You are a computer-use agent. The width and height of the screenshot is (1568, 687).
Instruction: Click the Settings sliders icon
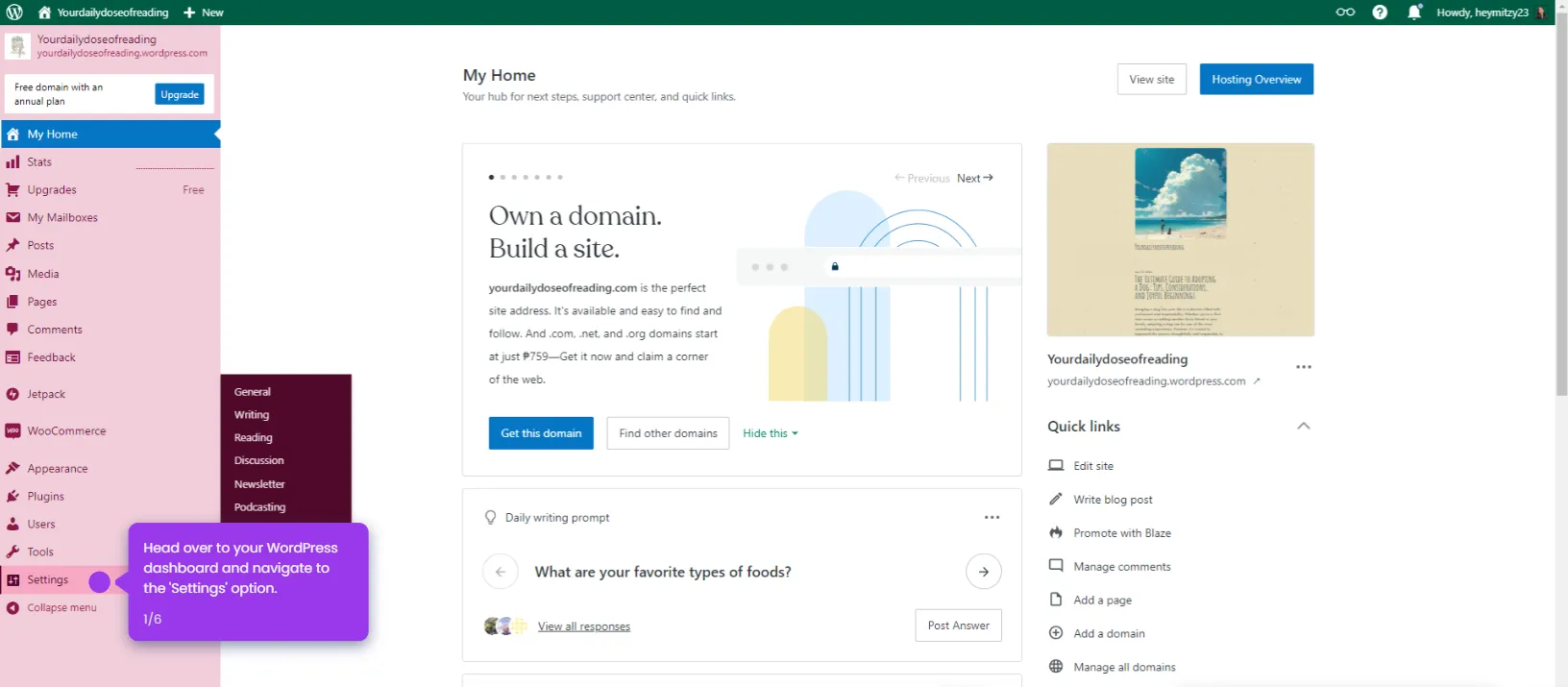coord(12,580)
